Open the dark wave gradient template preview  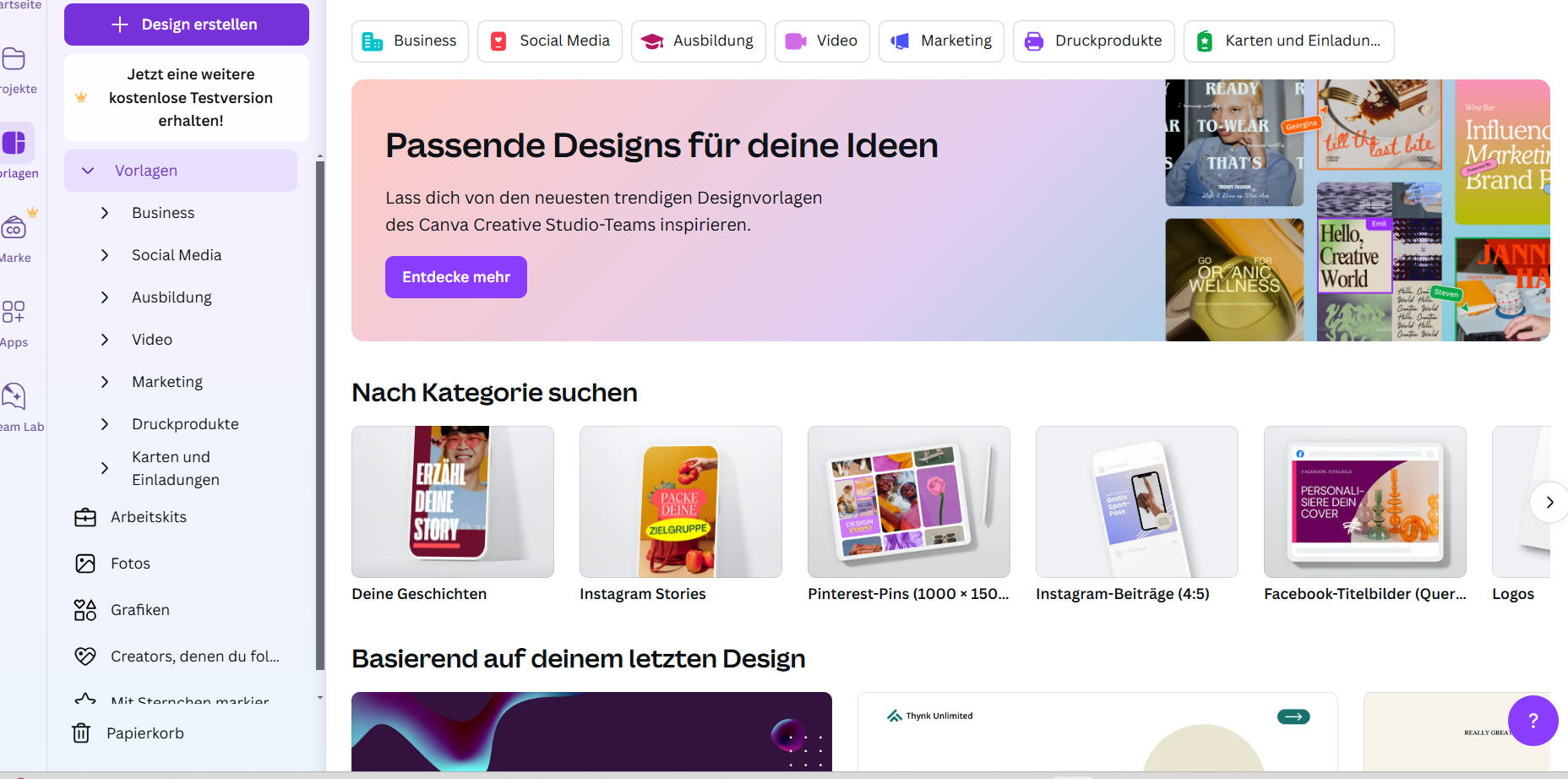coord(591,732)
